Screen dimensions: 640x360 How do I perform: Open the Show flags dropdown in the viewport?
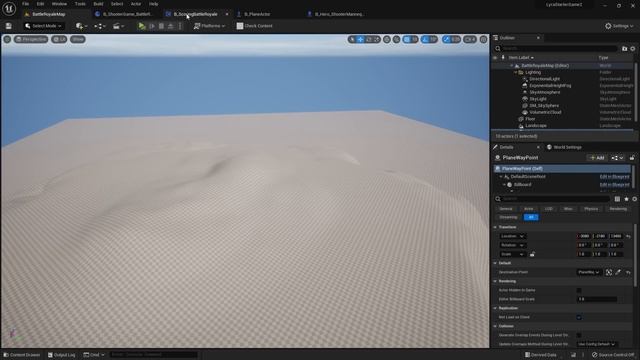[x=78, y=39]
